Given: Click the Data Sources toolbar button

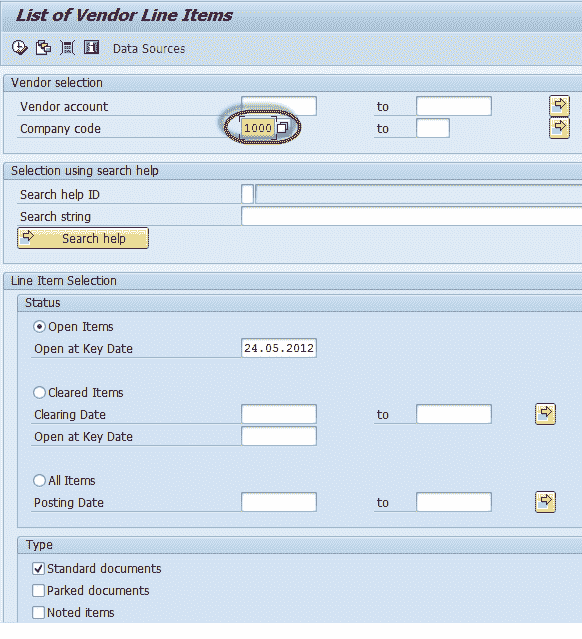Looking at the screenshot, I should [149, 49].
